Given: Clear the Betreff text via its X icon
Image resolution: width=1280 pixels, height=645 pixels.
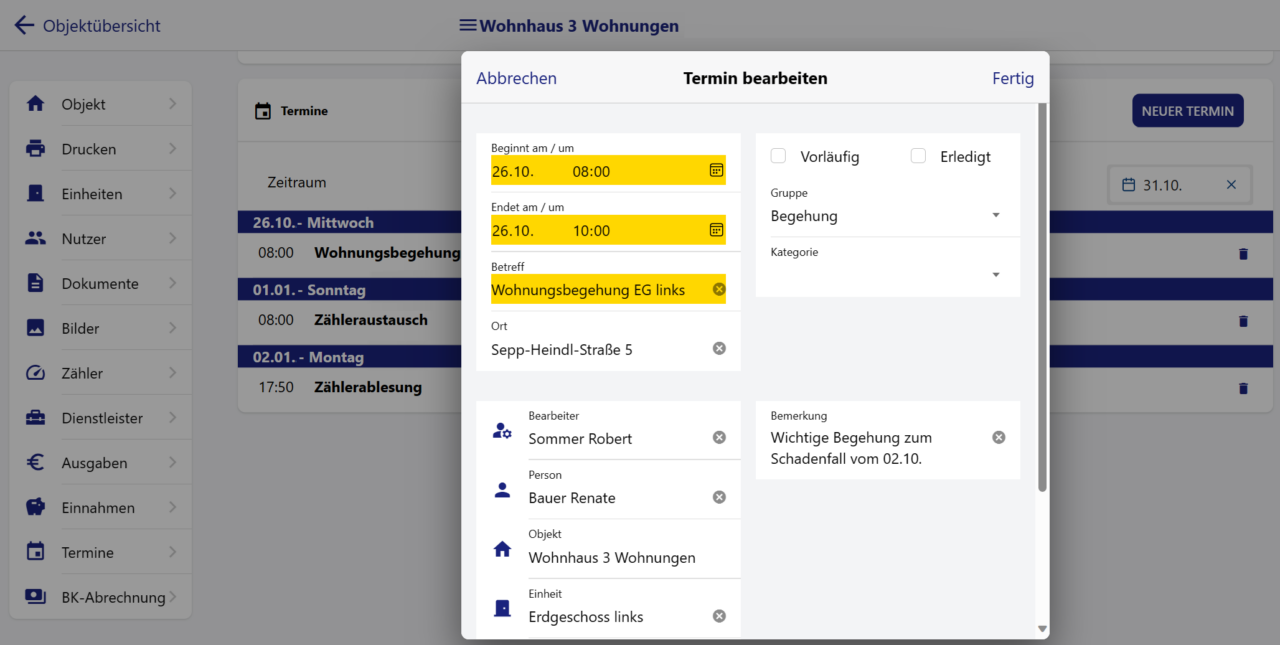Looking at the screenshot, I should pos(718,288).
